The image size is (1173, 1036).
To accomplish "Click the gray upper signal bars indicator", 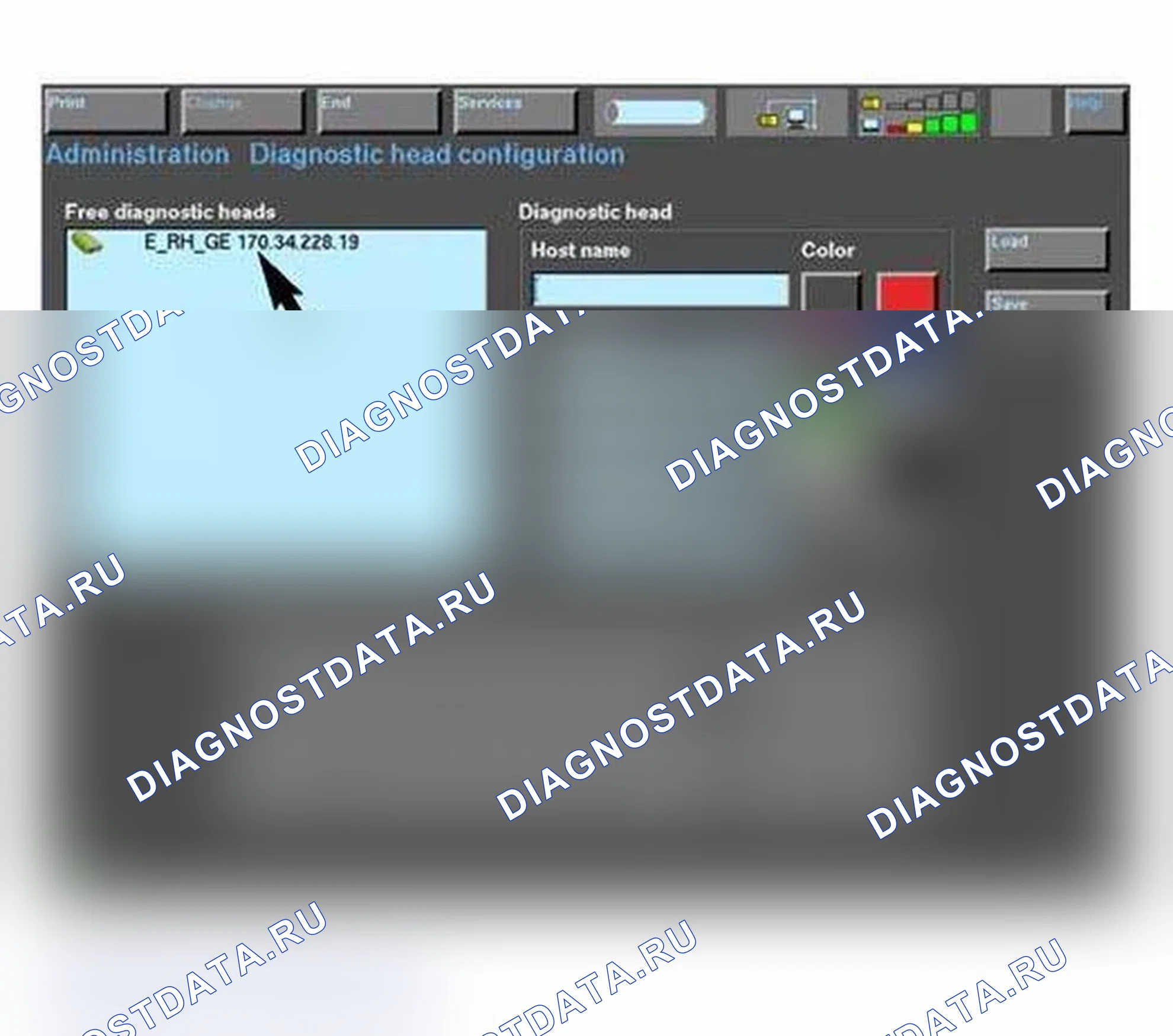I will point(930,102).
